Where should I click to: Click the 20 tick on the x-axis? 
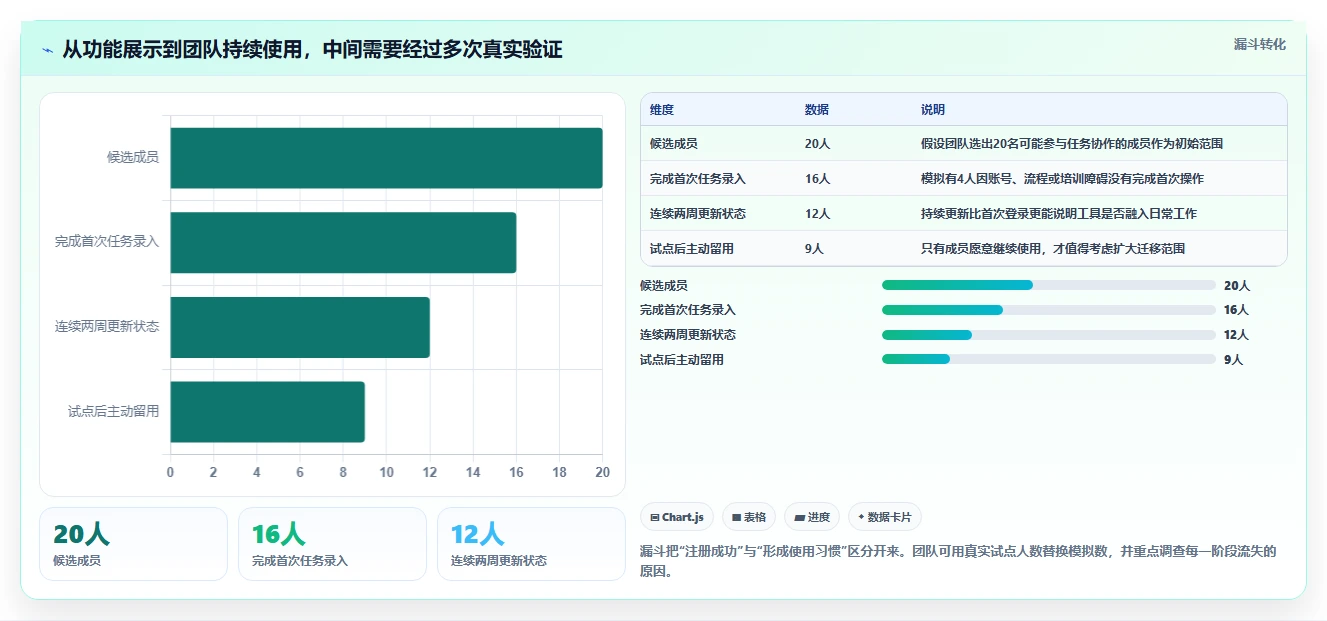coord(602,472)
